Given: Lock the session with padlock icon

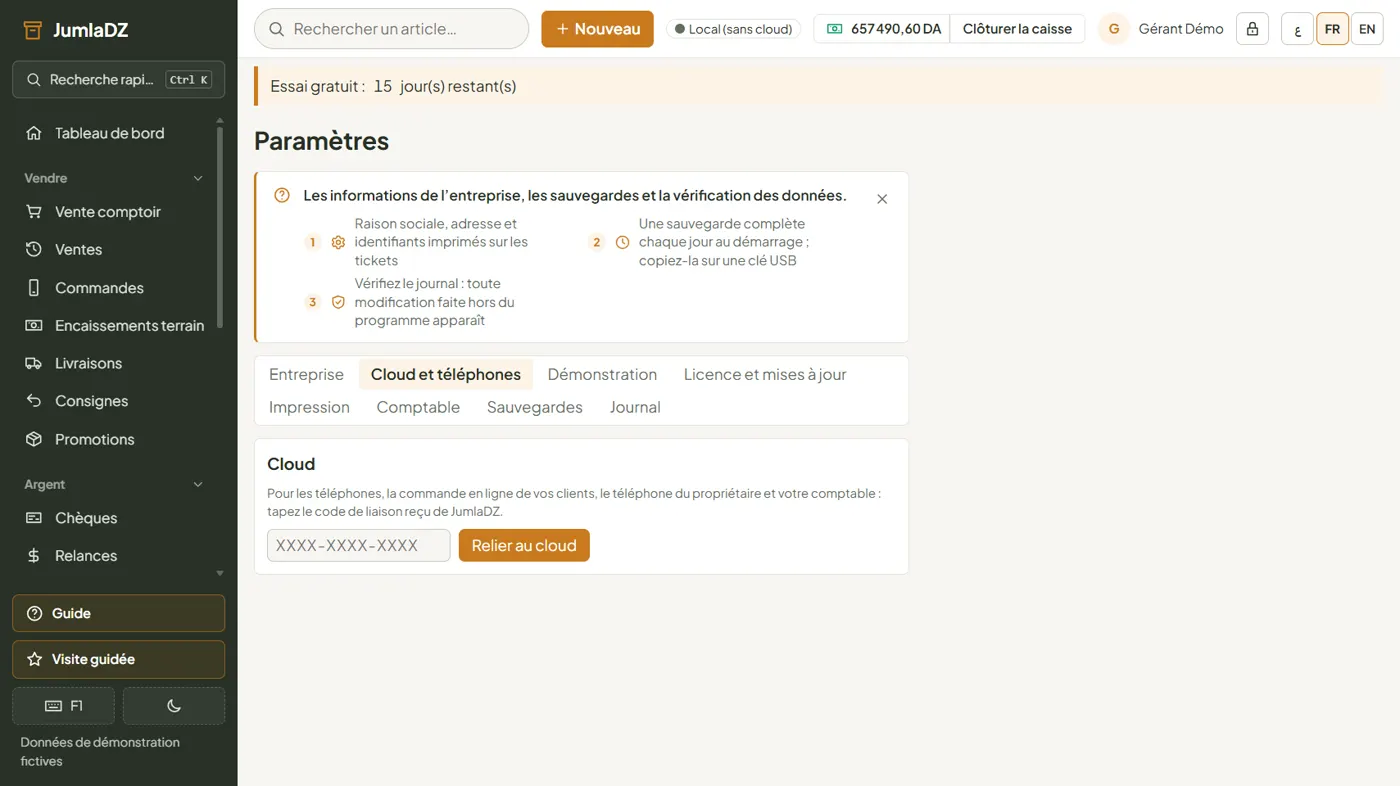Looking at the screenshot, I should [x=1252, y=29].
